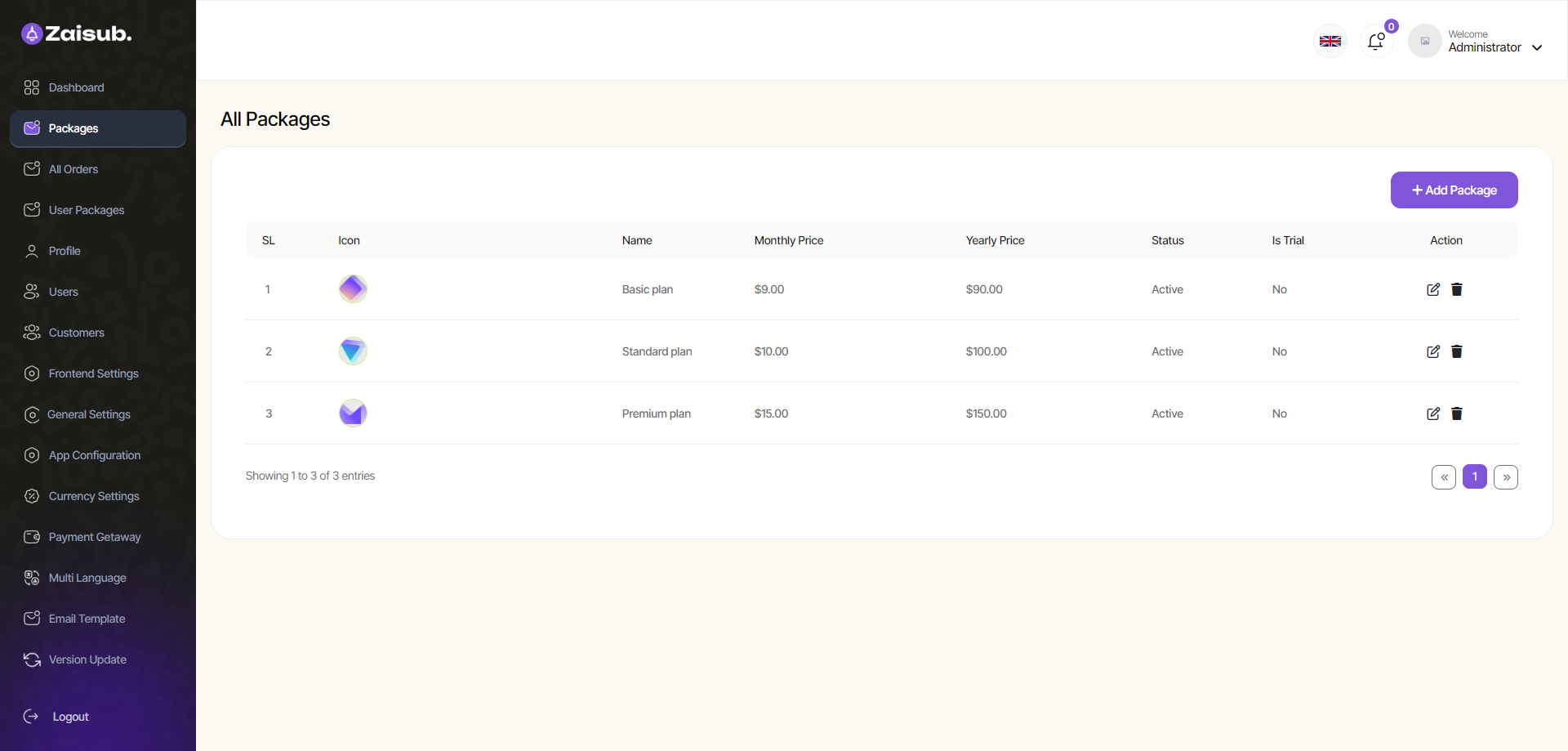Click the Logout option
This screenshot has width=1568, height=751.
coord(69,717)
